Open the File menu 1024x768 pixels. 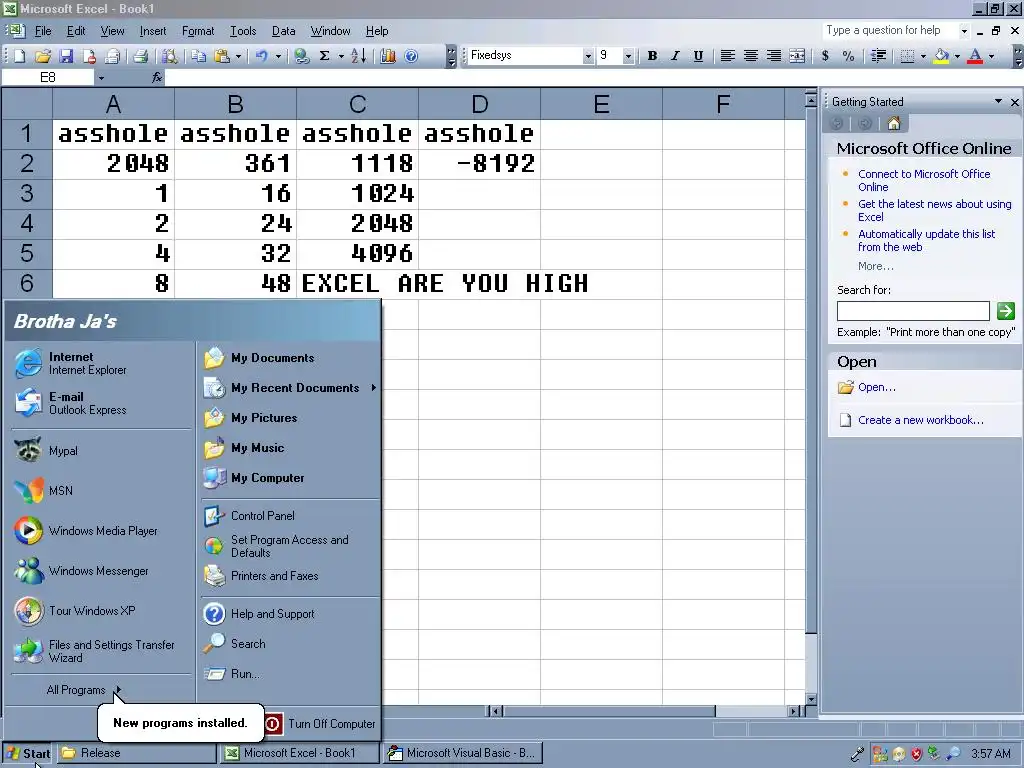pos(43,31)
